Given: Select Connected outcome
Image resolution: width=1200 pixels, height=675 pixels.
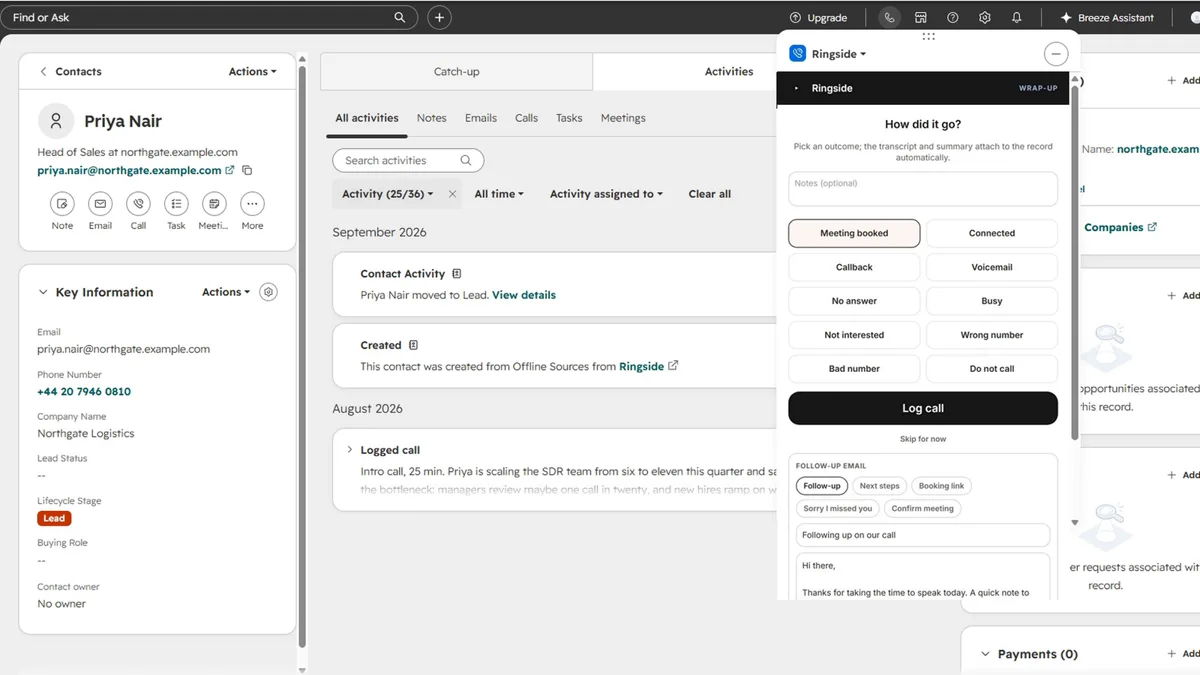Looking at the screenshot, I should point(992,233).
